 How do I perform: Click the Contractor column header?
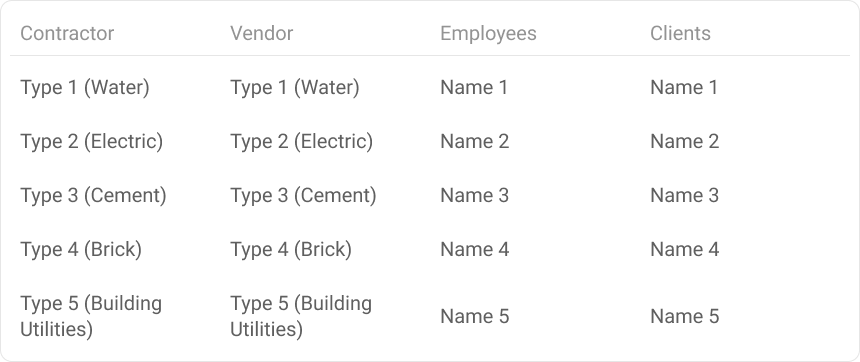(x=67, y=33)
